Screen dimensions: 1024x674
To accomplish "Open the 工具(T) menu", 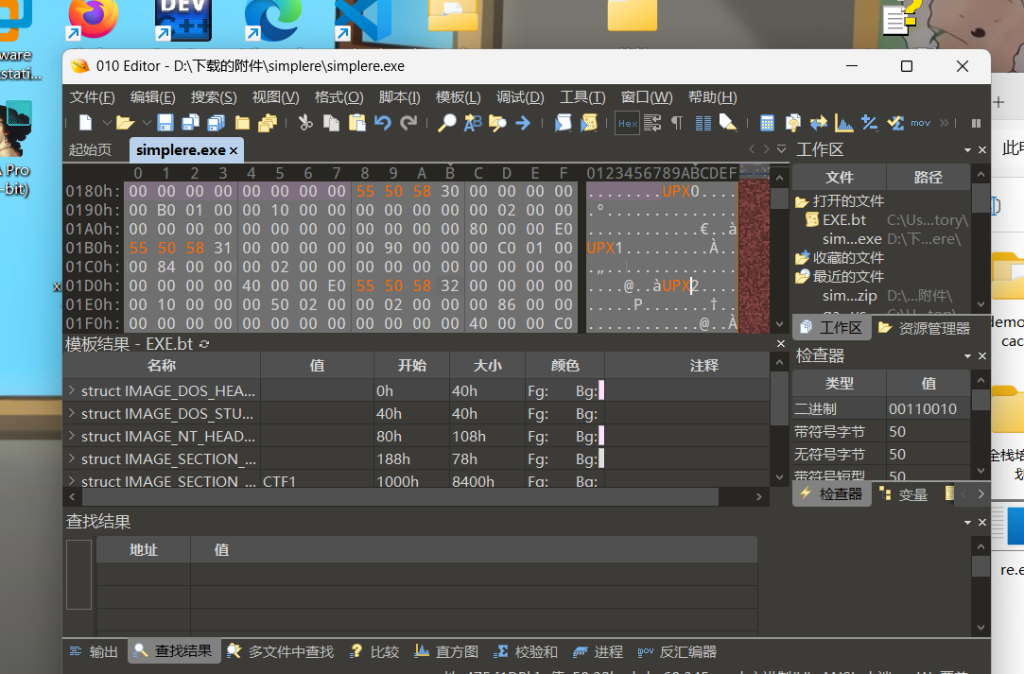I will tap(583, 97).
